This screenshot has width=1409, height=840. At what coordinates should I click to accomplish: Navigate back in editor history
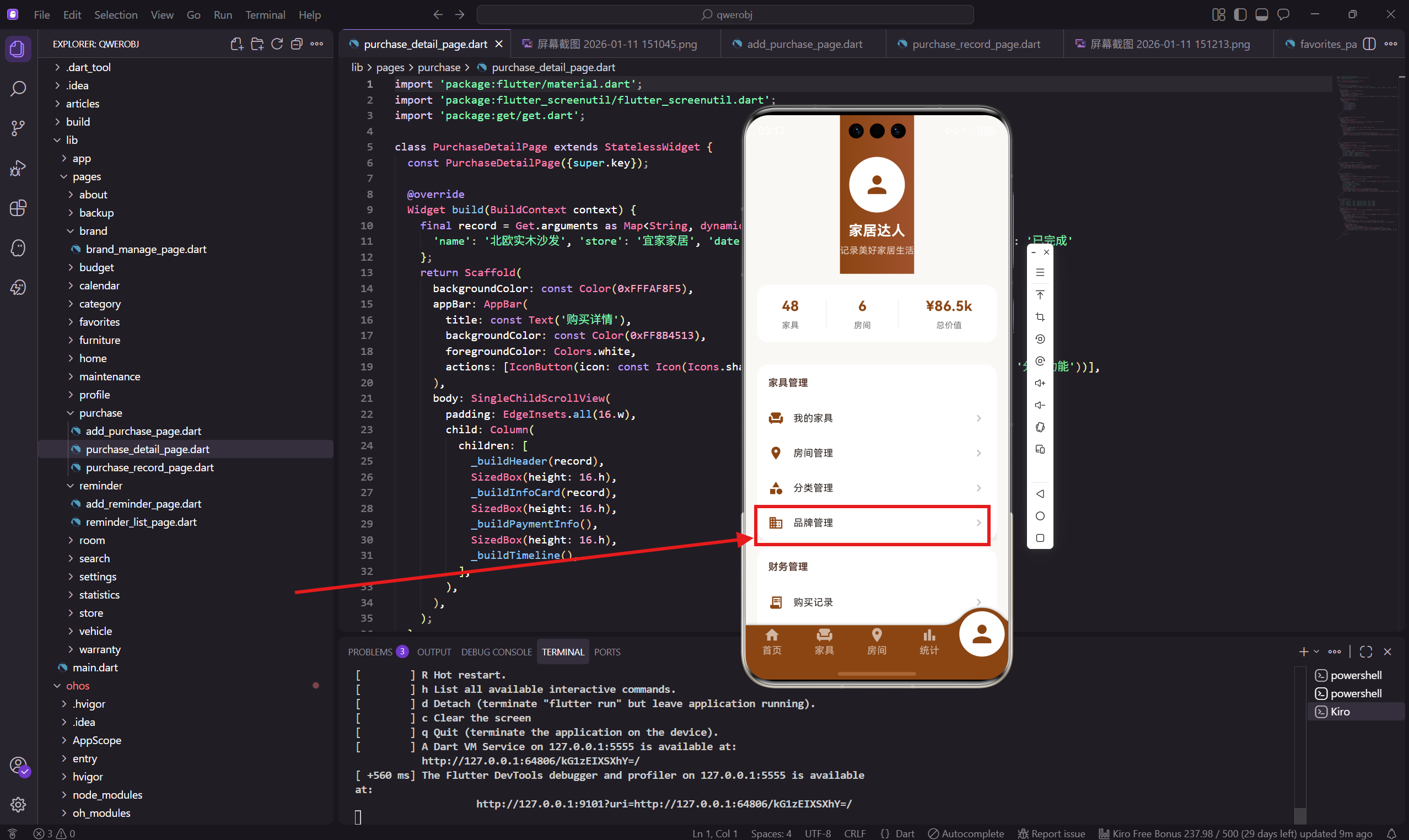438,15
